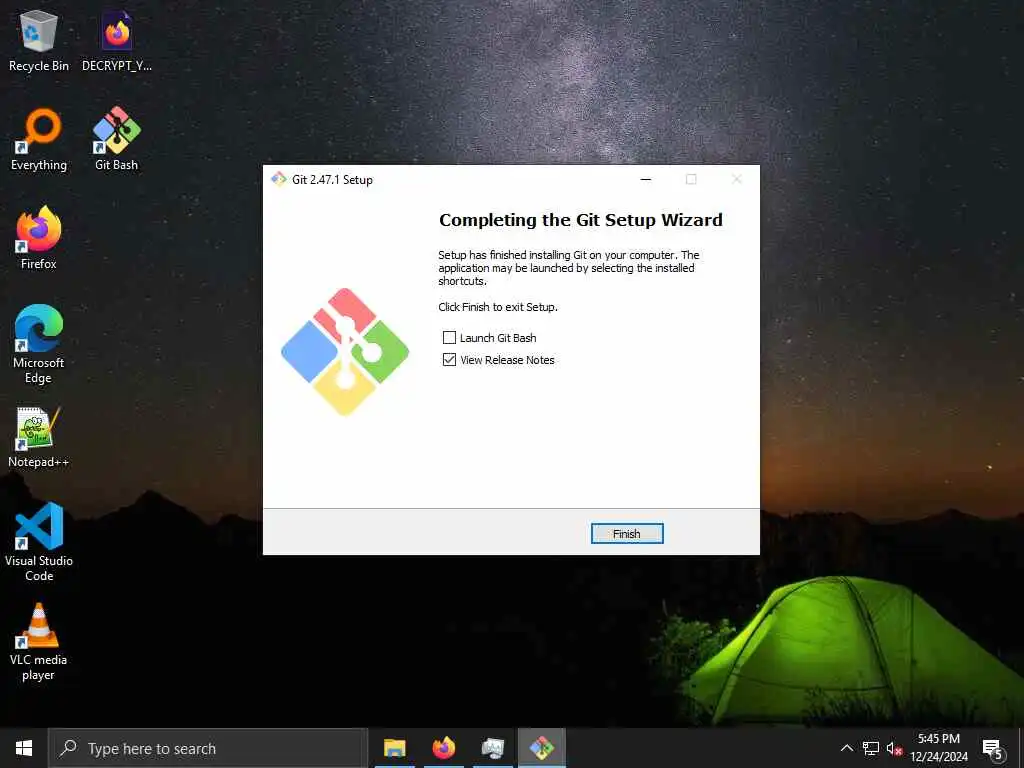Image resolution: width=1024 pixels, height=768 pixels.
Task: Select the Git Bash desktop shortcut
Action: 116,140
